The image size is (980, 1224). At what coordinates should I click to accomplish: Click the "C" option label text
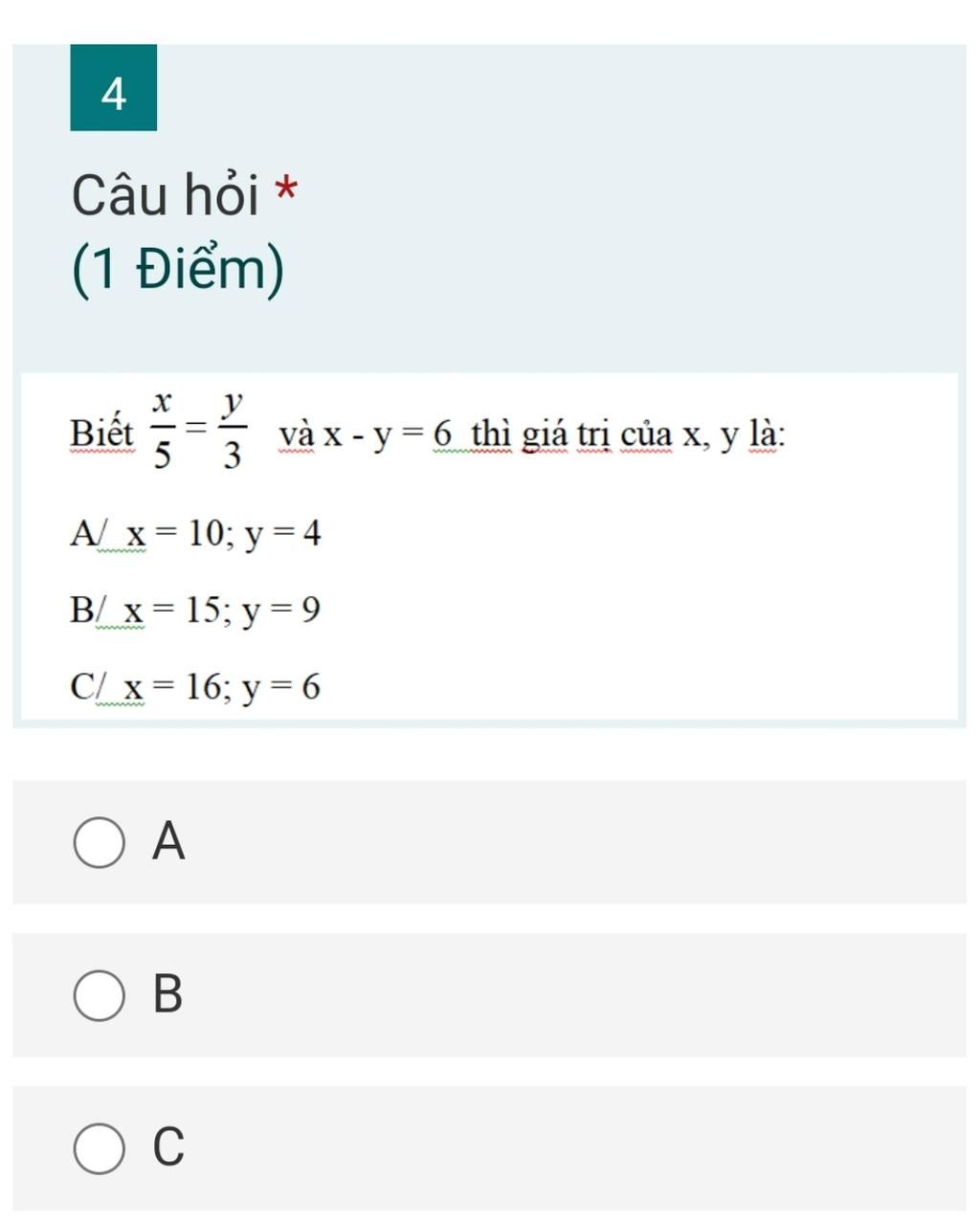point(168,1146)
